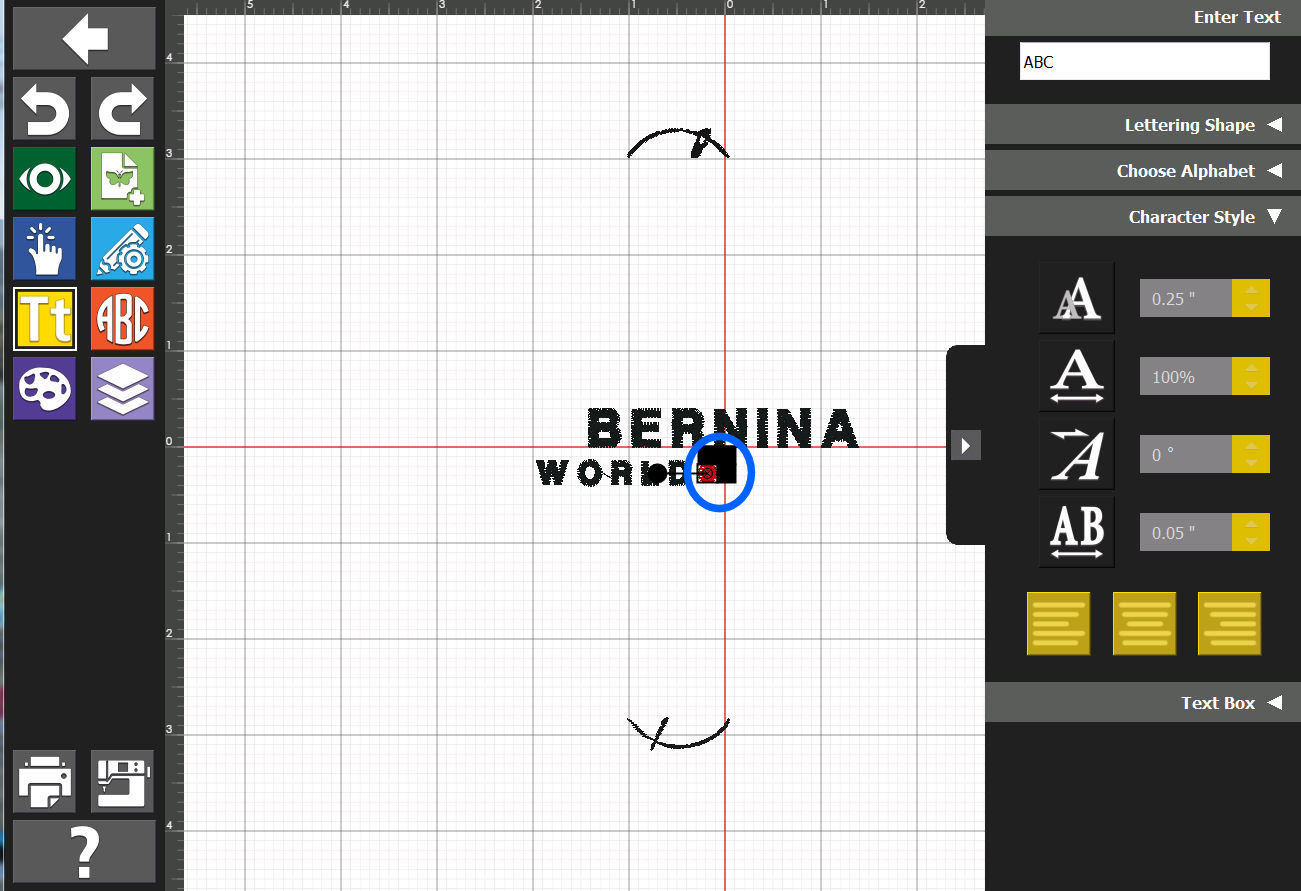Open the ABC monogram tool

click(122, 319)
